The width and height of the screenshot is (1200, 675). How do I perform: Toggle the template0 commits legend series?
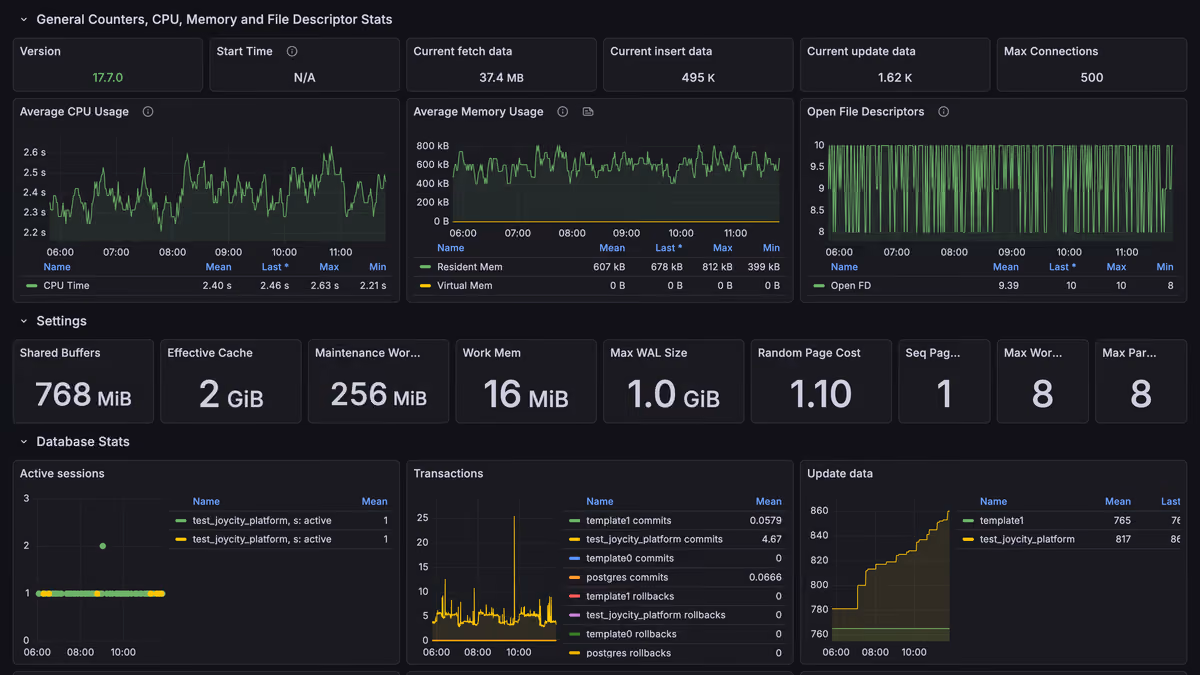pos(630,559)
